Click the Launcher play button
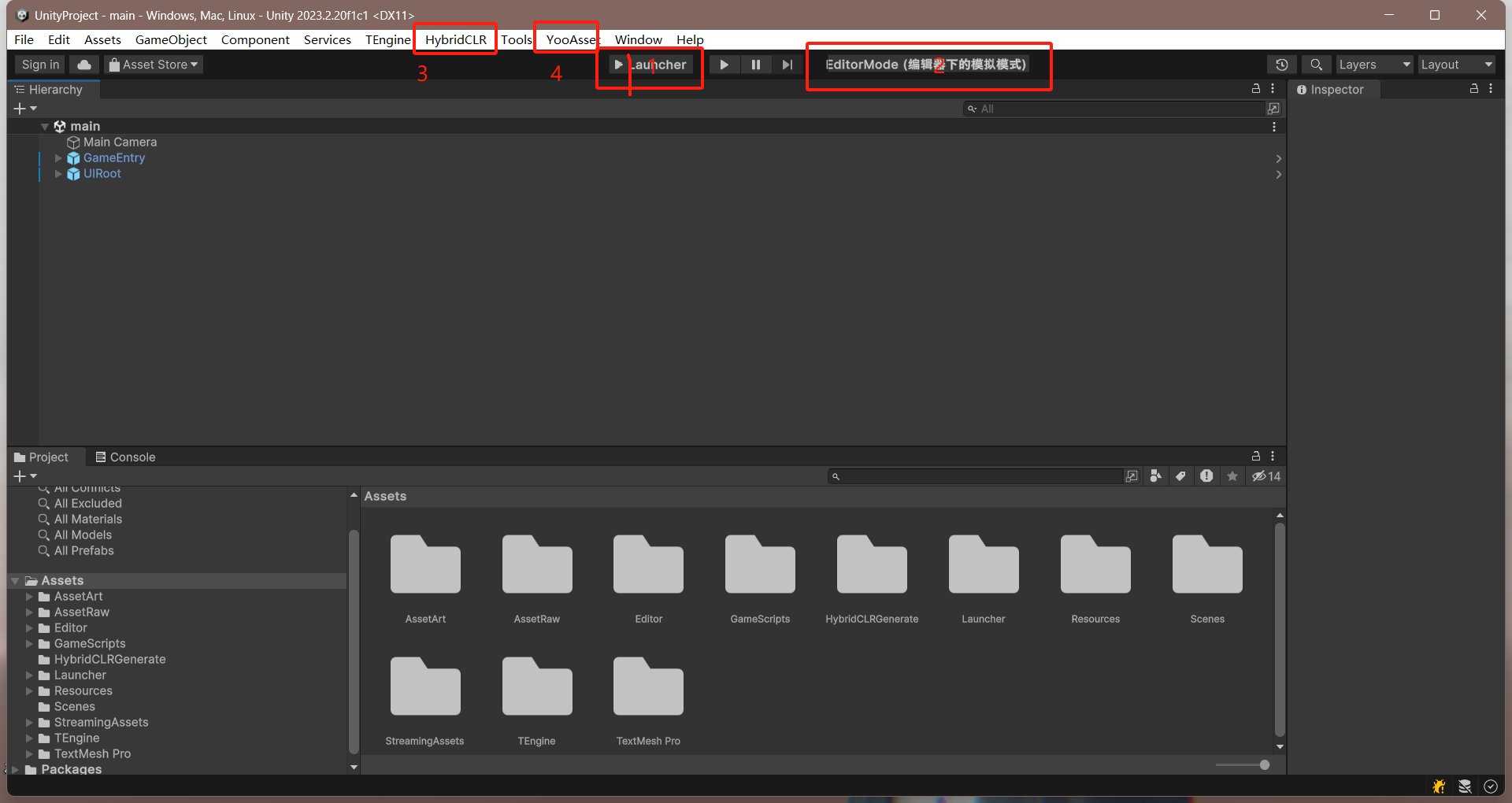The height and width of the screenshot is (803, 1512). tap(650, 65)
